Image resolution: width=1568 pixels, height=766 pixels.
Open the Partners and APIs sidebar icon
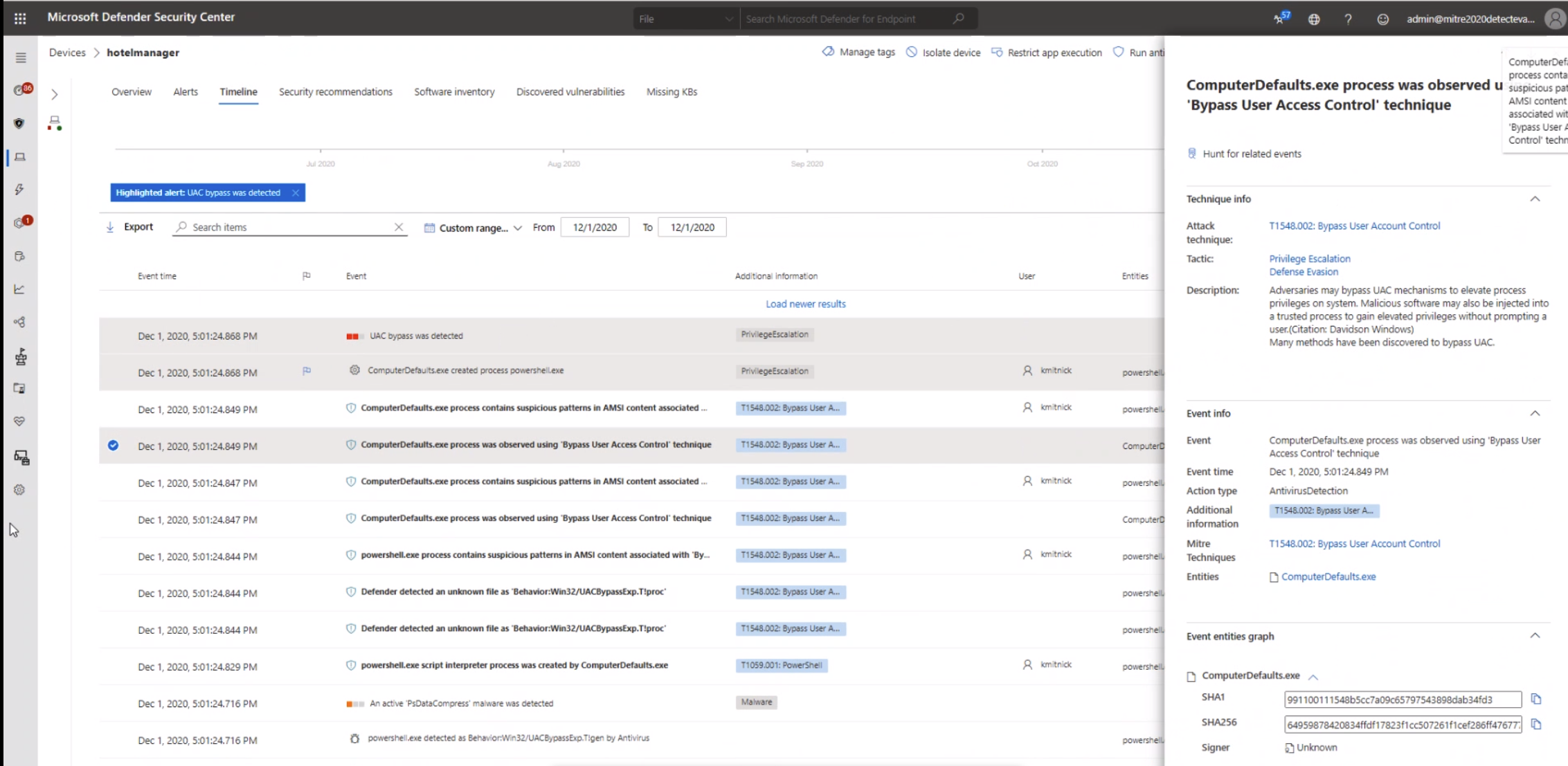click(x=19, y=322)
